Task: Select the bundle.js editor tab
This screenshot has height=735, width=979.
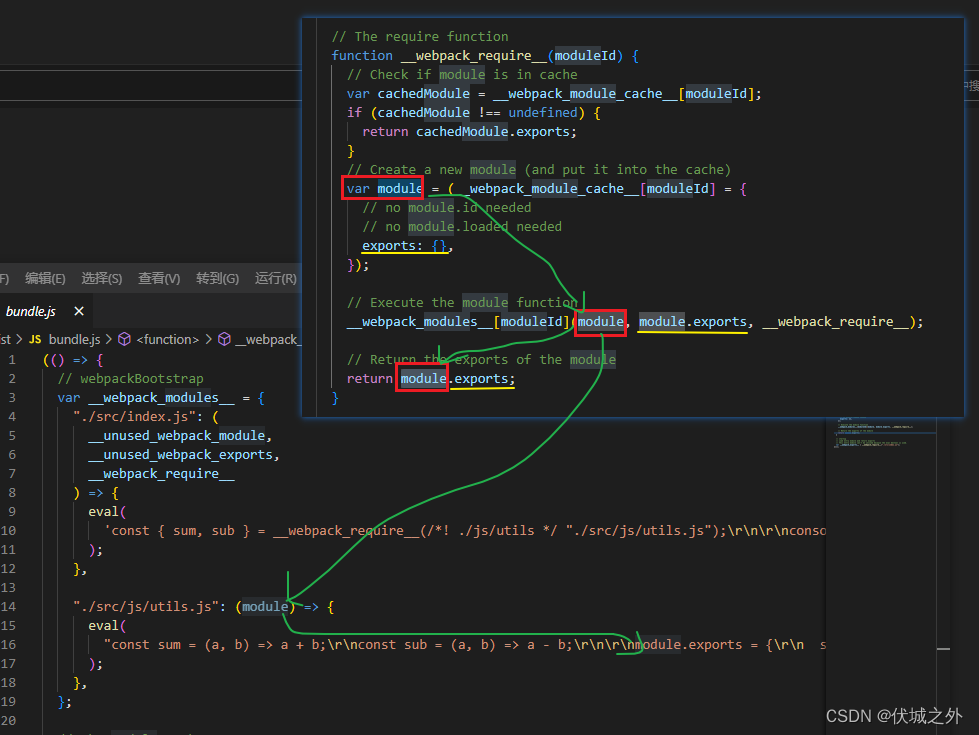Action: [x=33, y=311]
